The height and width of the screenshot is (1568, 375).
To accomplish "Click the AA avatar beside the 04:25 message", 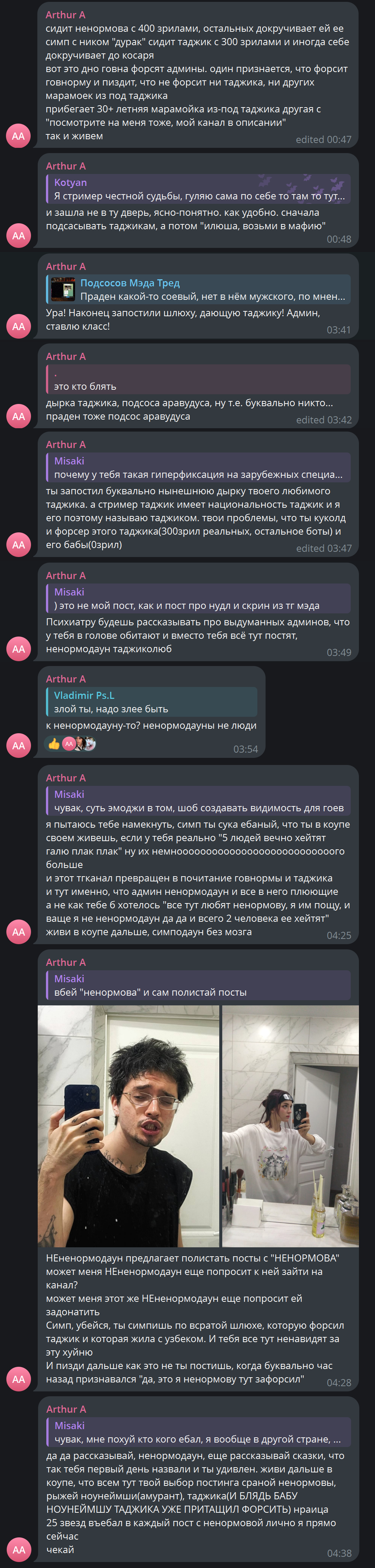I will pyautogui.click(x=18, y=932).
